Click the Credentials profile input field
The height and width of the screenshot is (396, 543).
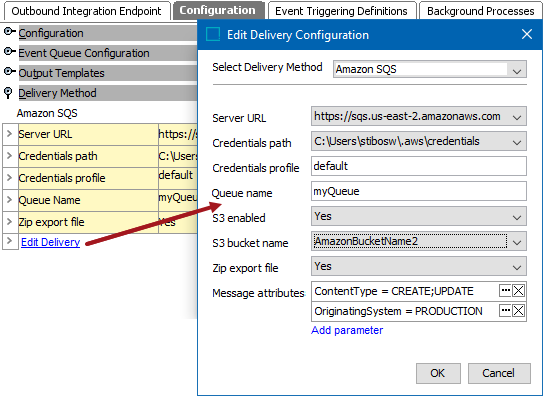(x=419, y=166)
